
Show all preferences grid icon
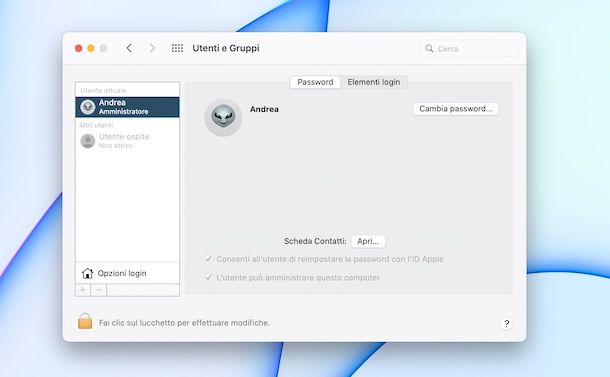[x=177, y=48]
